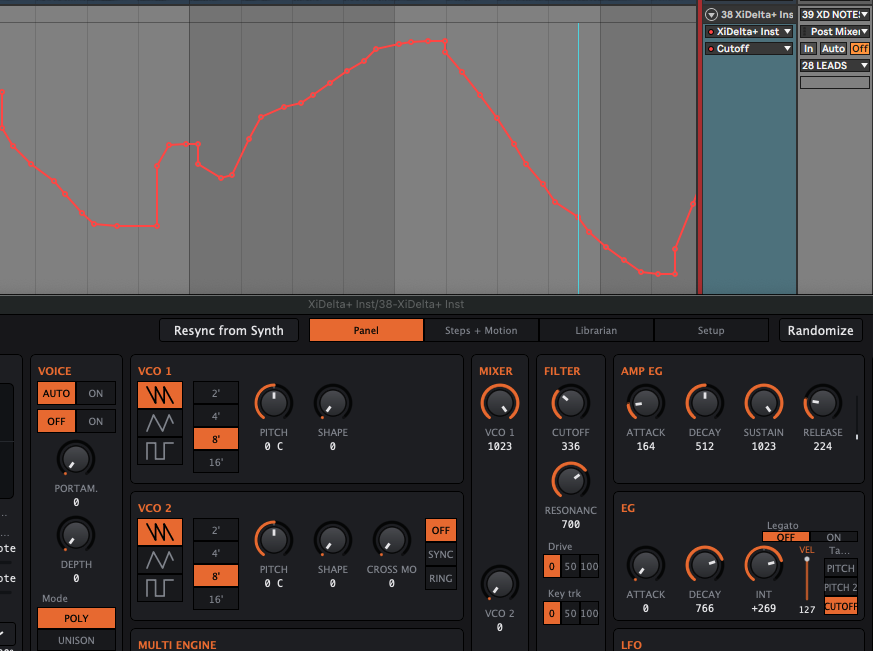Collapse the 38 XiDelta+ Ins track
Screen dimensions: 873x651
(711, 14)
